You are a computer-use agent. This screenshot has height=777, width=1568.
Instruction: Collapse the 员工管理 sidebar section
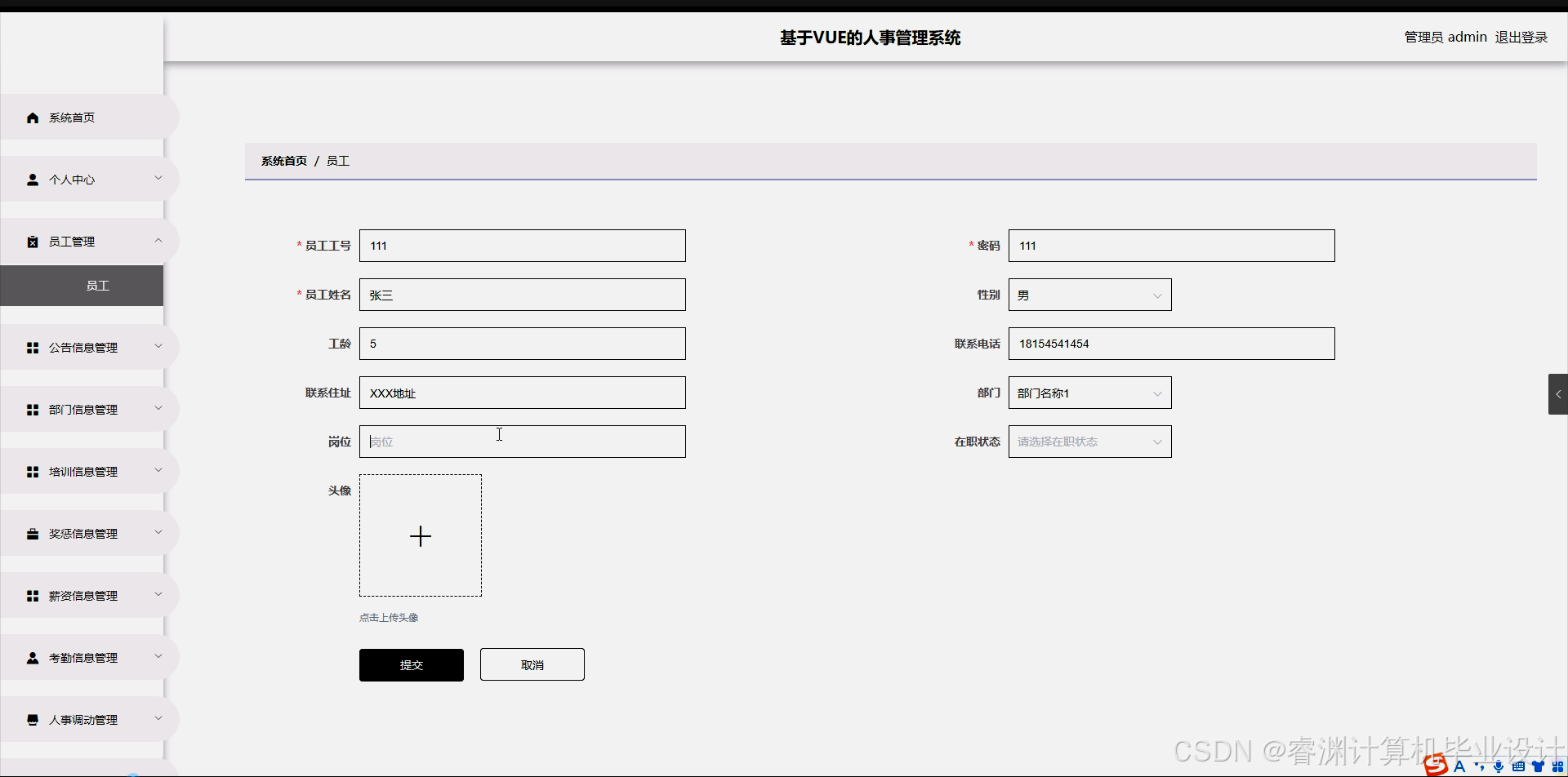tap(159, 241)
